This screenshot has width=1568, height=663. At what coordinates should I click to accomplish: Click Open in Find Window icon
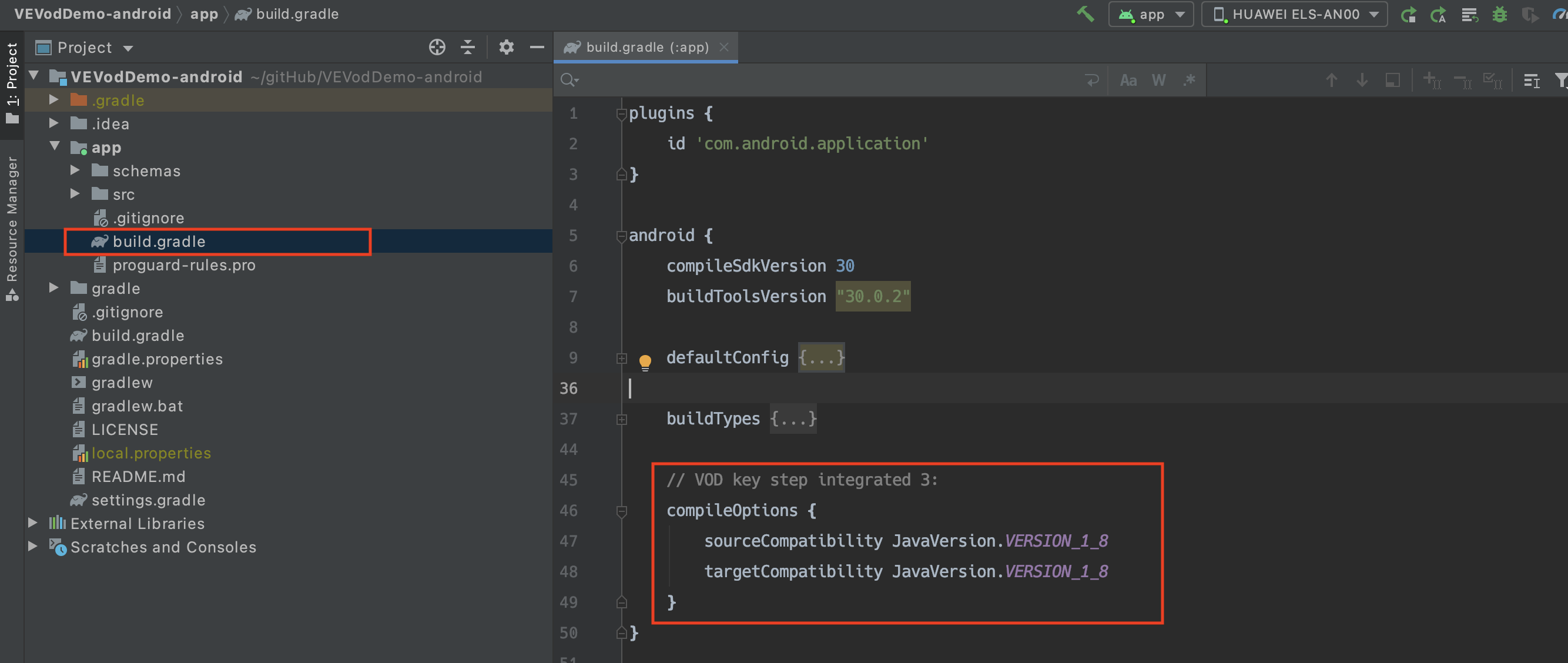pos(1393,80)
